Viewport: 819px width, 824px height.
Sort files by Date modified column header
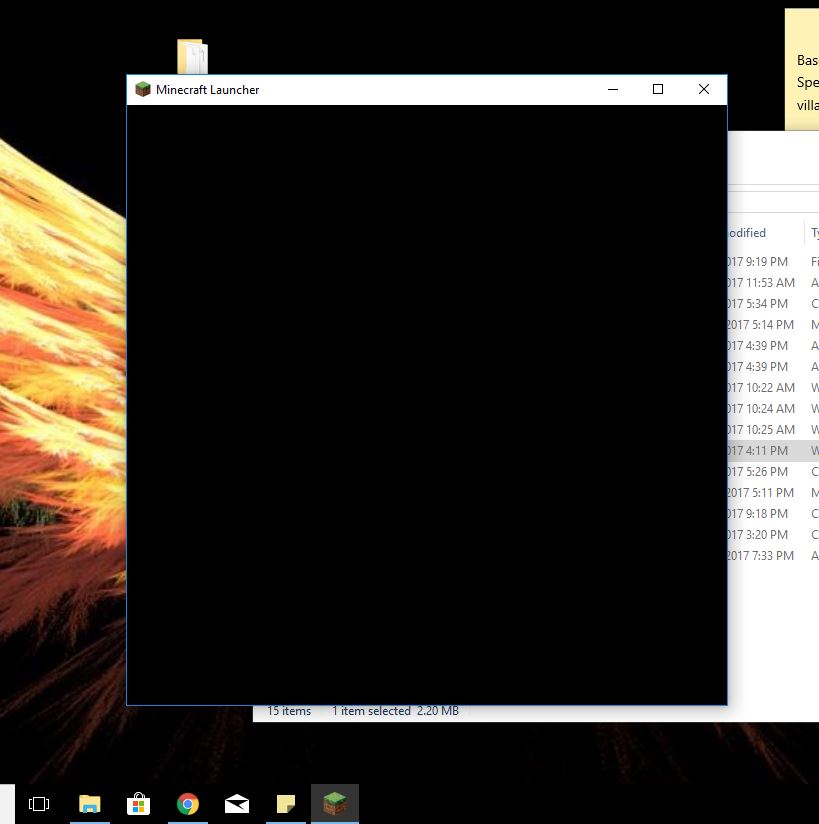(x=748, y=233)
